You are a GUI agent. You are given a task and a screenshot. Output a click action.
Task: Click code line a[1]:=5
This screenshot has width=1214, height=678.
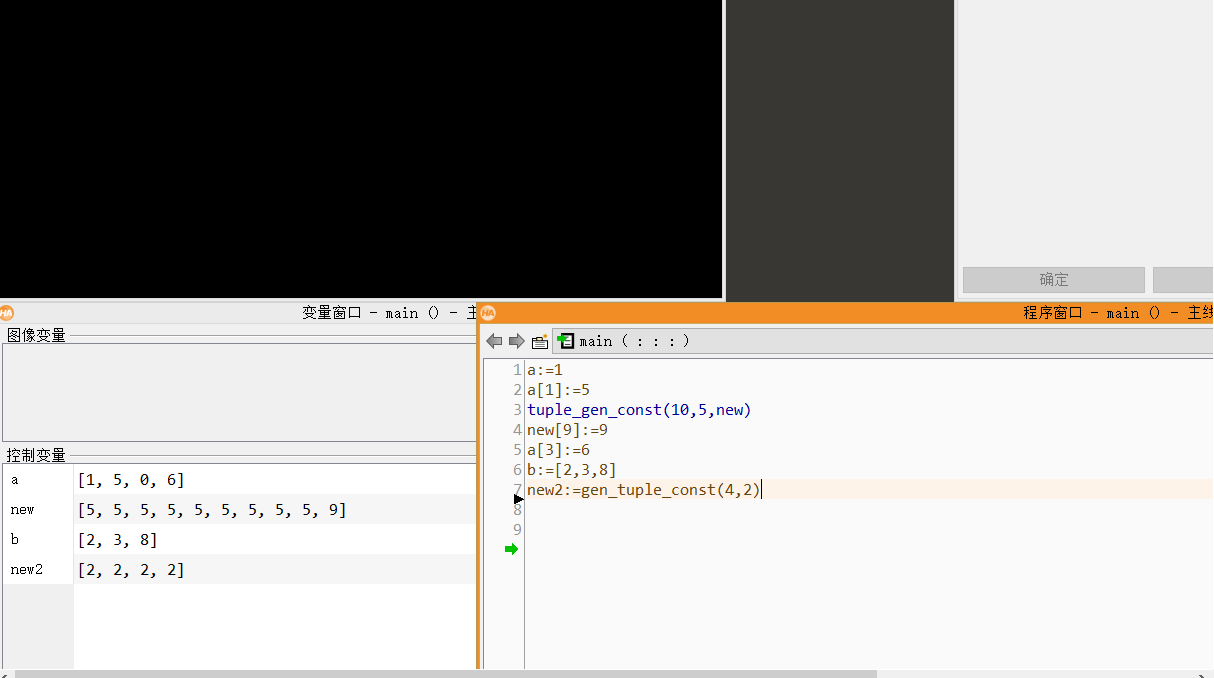(x=558, y=390)
